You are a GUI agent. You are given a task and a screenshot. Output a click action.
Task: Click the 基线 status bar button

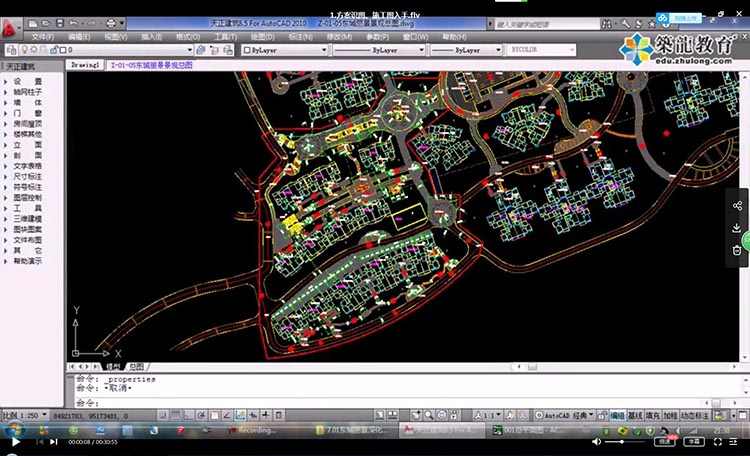[x=635, y=414]
